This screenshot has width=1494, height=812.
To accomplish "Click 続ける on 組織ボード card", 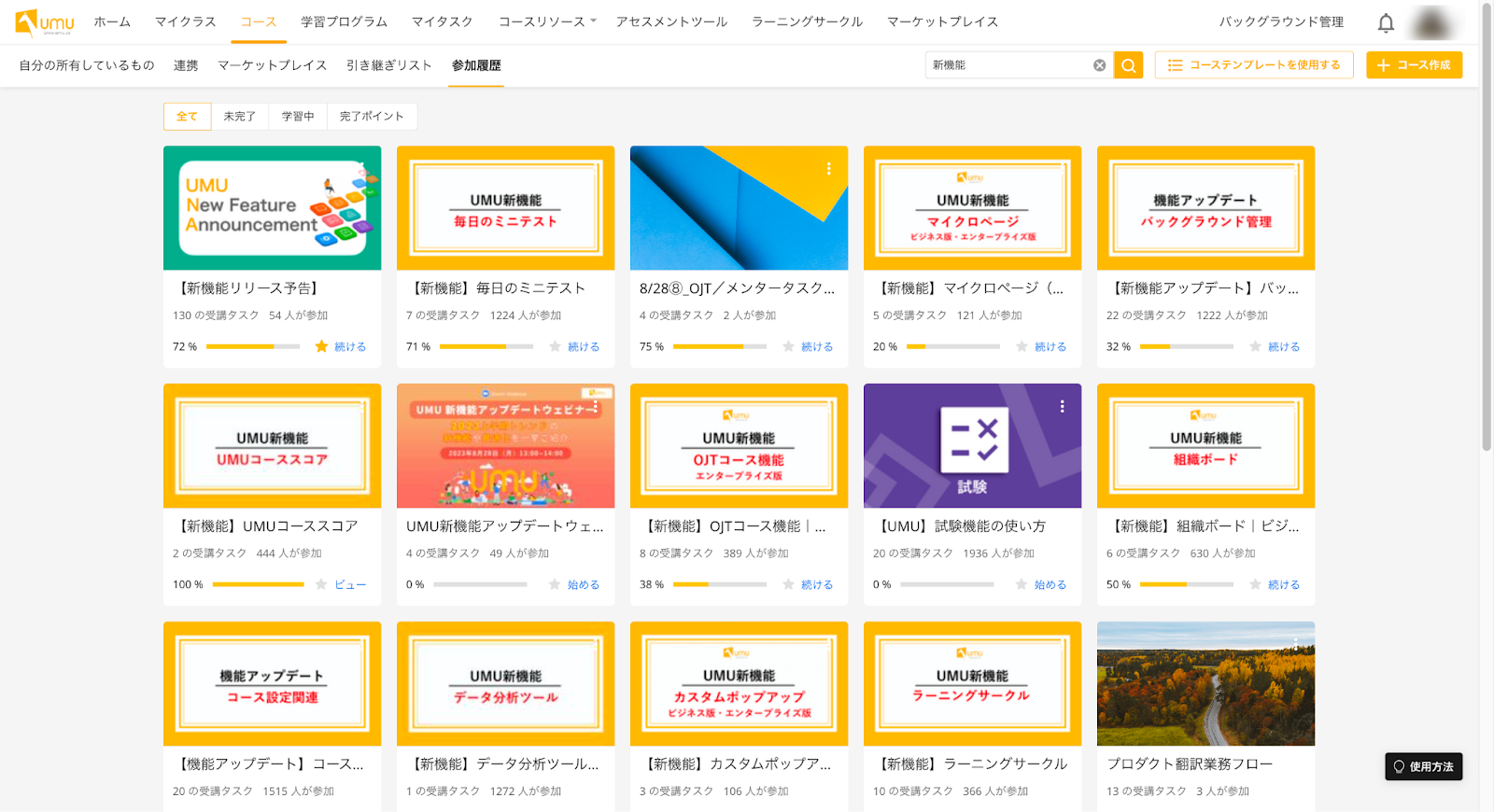I will tap(1284, 584).
